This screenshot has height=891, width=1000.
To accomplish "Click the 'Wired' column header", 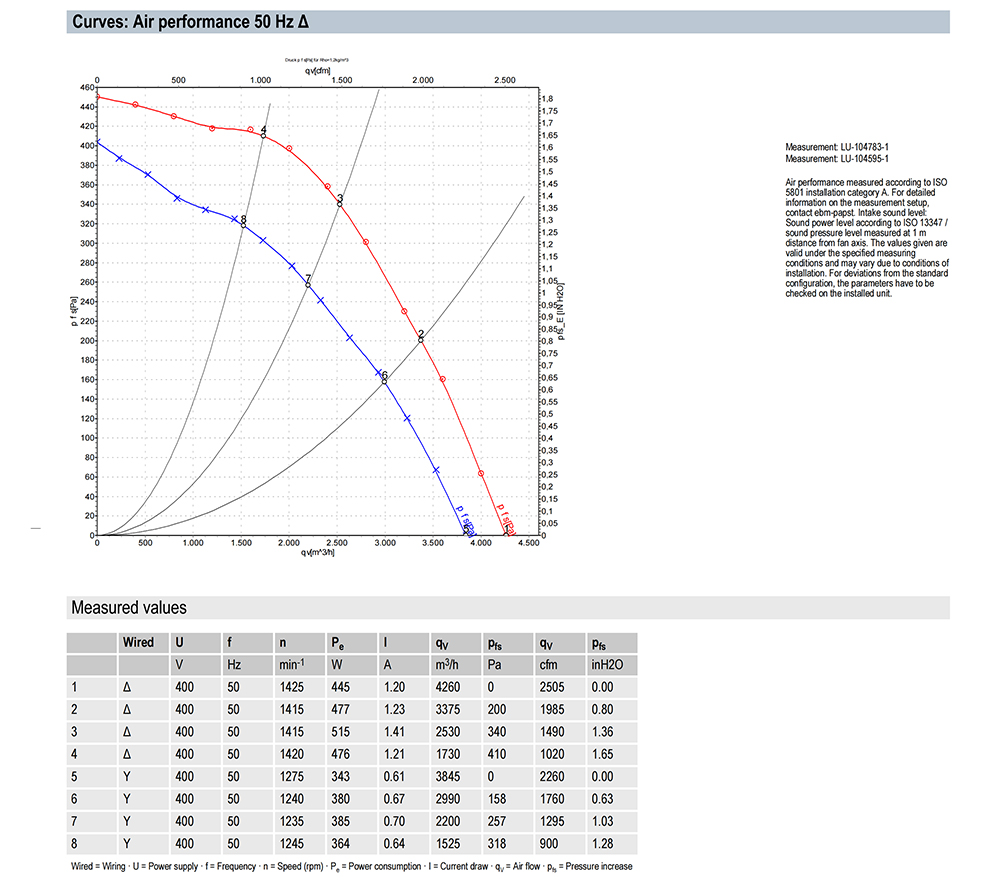I will click(x=138, y=642).
